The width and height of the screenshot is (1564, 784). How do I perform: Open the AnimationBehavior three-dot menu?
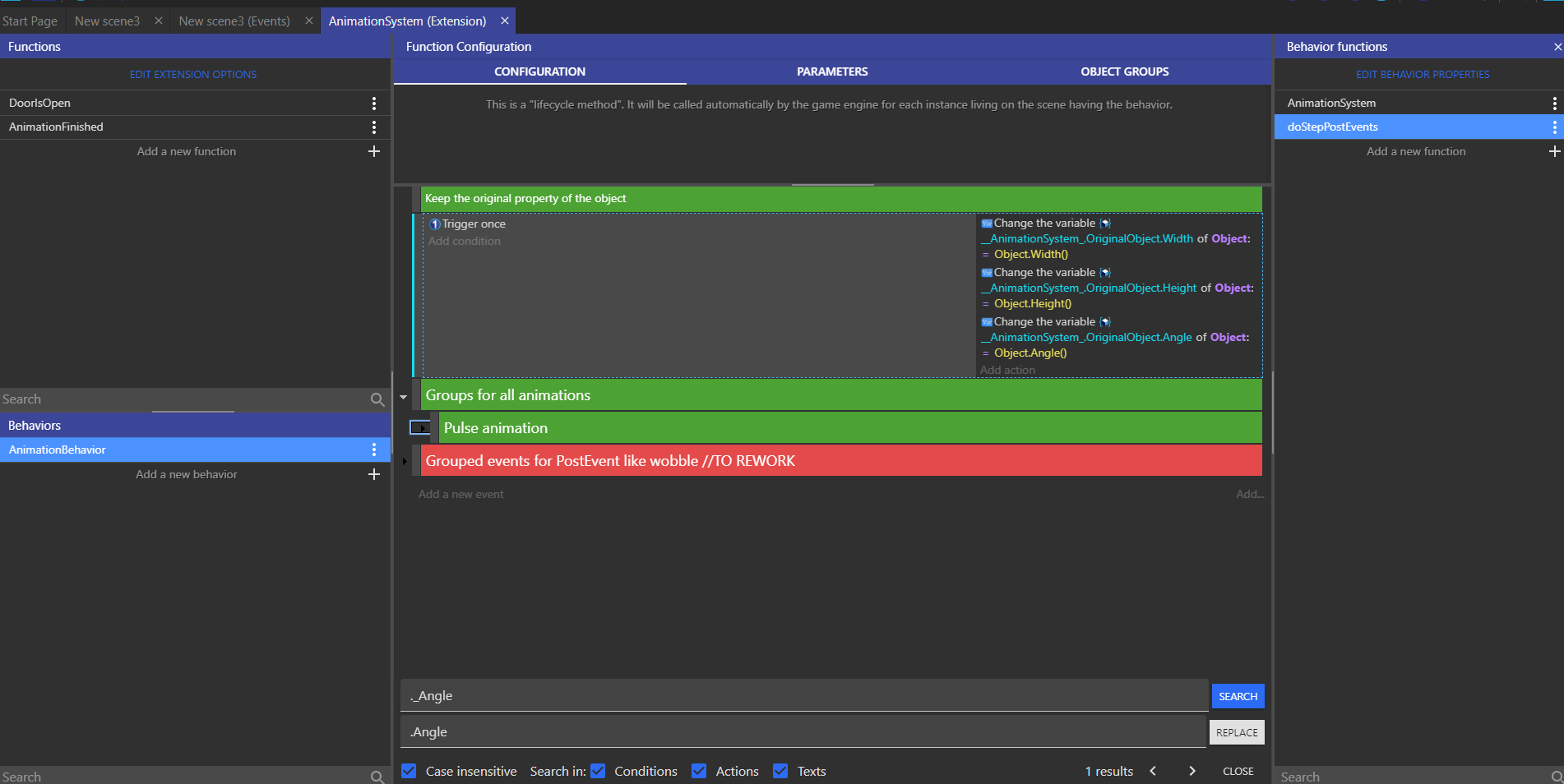coord(374,450)
